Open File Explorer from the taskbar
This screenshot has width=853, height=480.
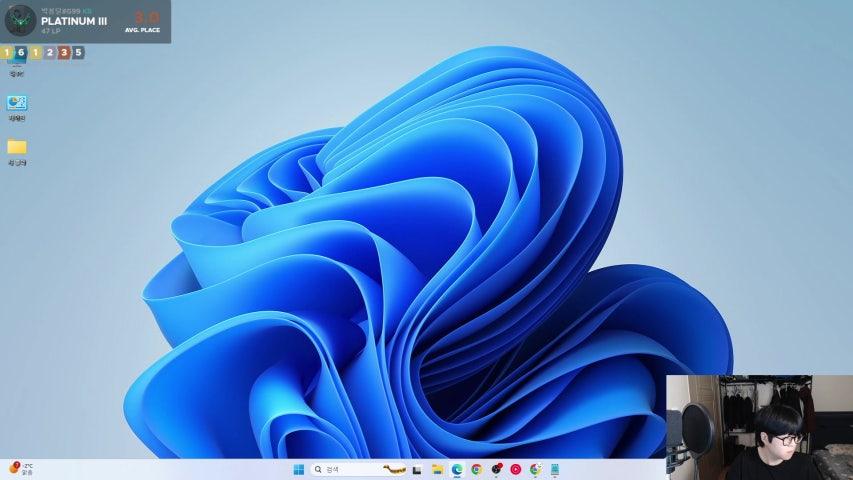437,469
